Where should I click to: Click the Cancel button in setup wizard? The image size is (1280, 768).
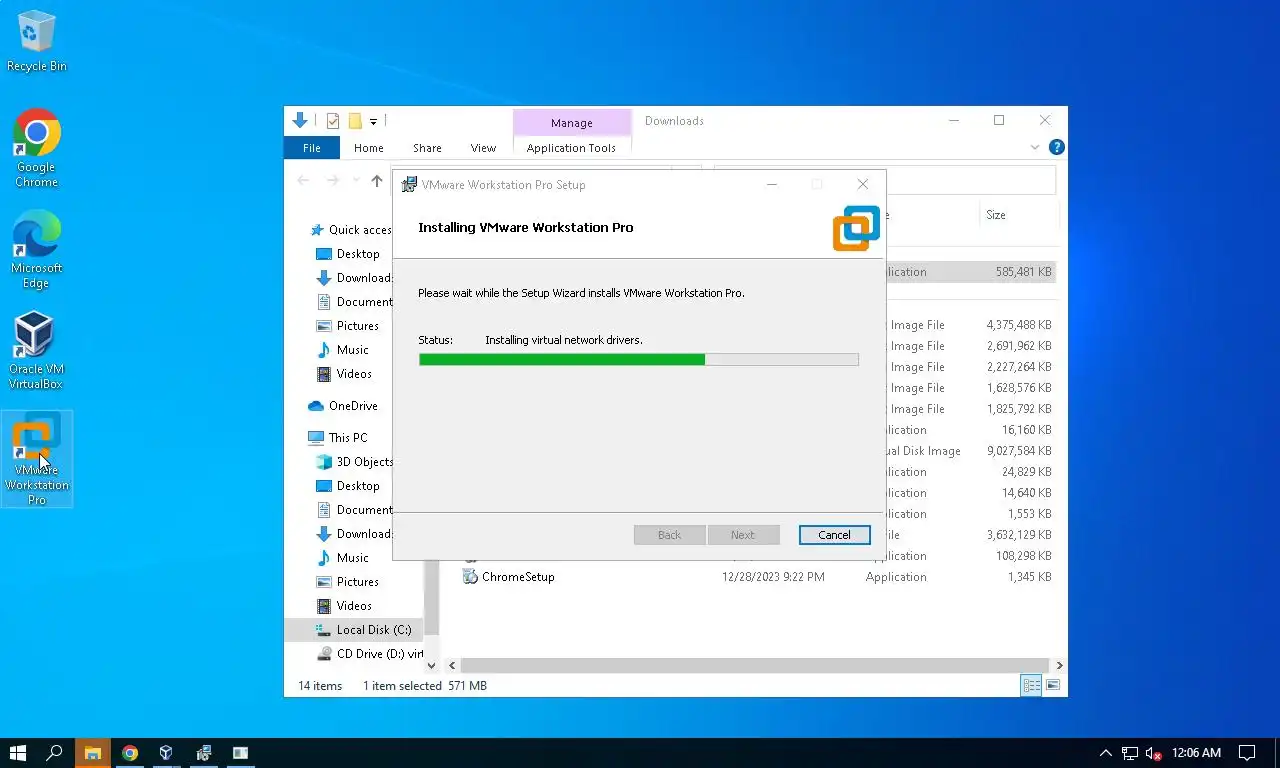tap(834, 535)
